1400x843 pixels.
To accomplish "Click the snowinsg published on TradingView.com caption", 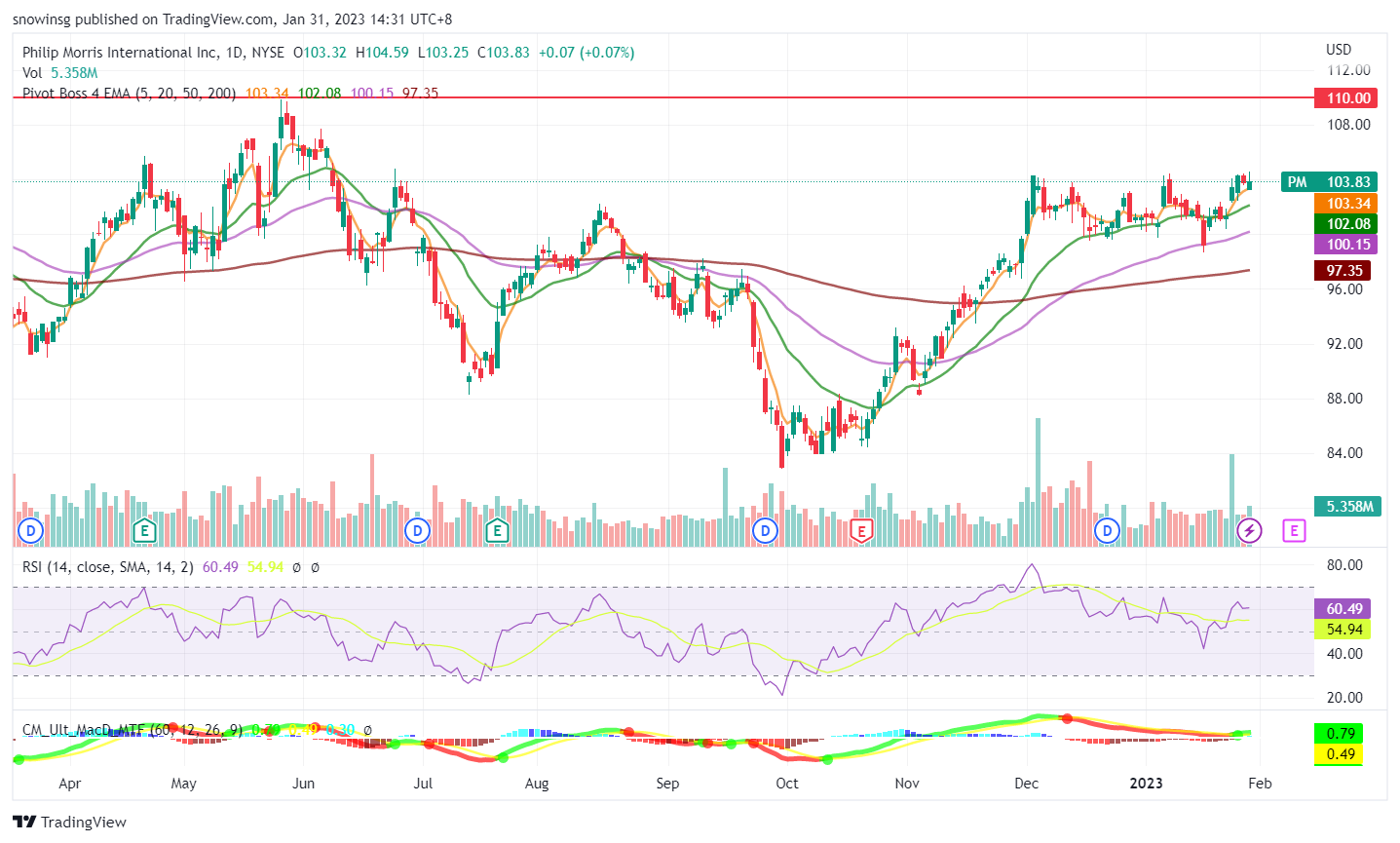I will click(232, 19).
